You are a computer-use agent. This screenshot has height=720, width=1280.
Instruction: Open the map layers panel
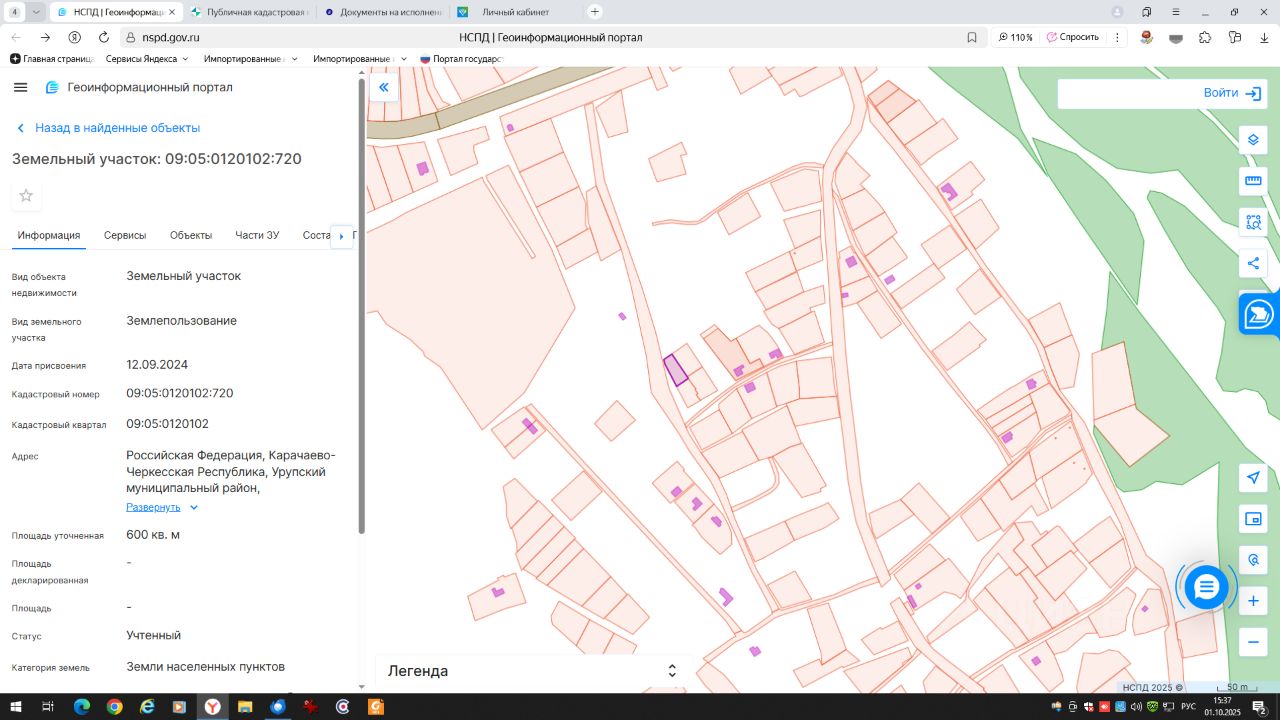pyautogui.click(x=1253, y=140)
